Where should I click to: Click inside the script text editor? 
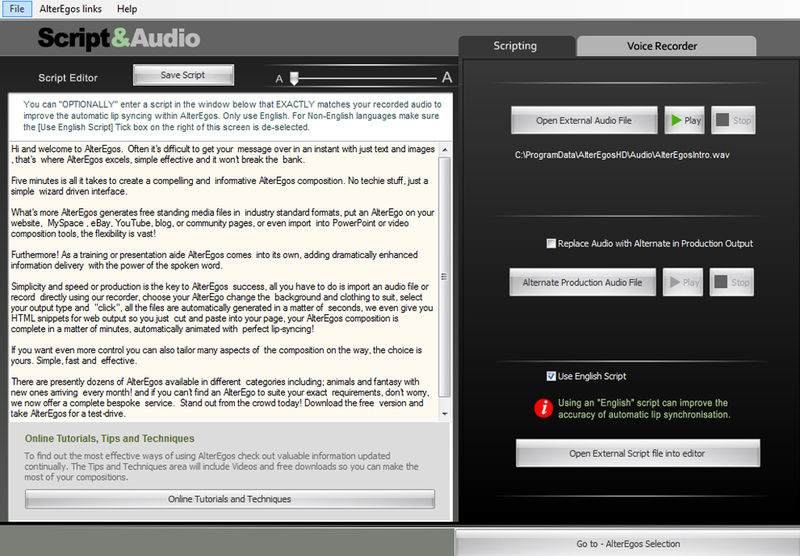coord(224,281)
